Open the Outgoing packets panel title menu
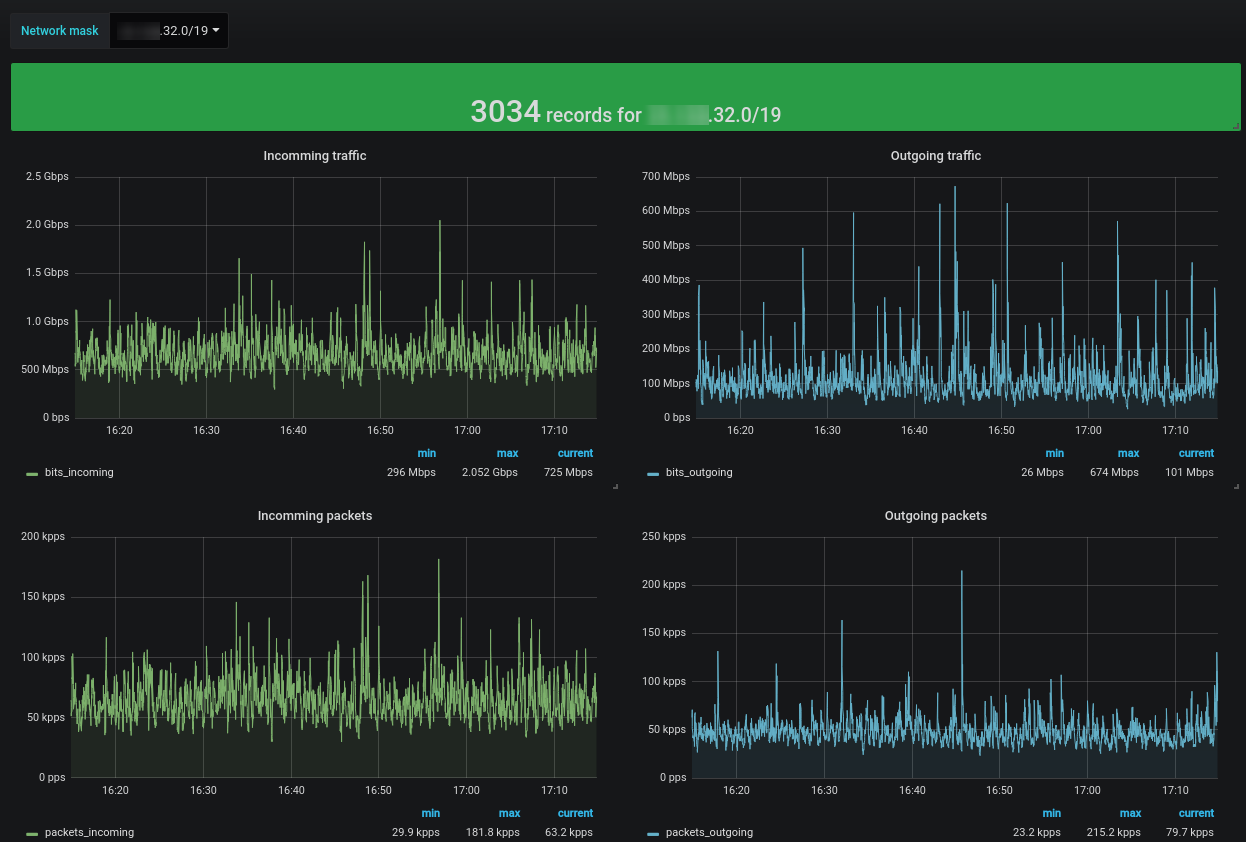The height and width of the screenshot is (842, 1246). pyautogui.click(x=936, y=516)
